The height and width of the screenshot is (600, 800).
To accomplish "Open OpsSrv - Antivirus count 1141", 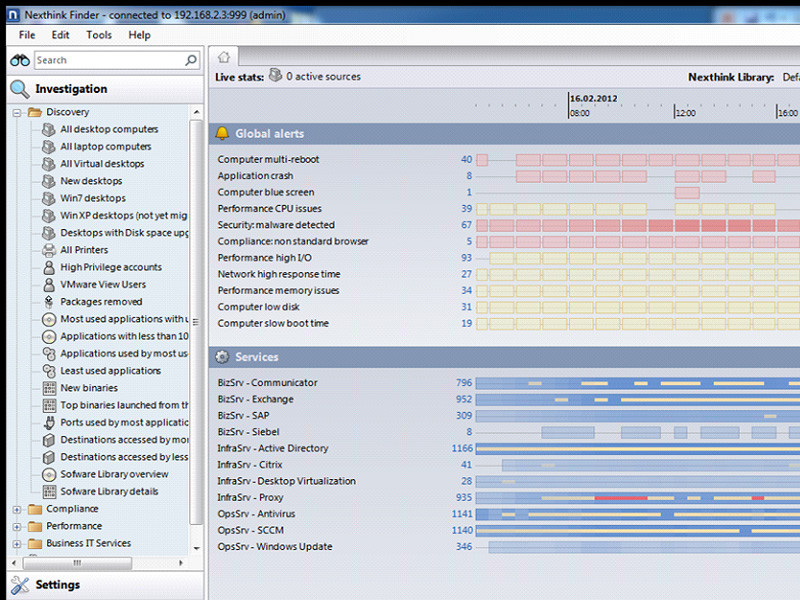I will pos(462,514).
